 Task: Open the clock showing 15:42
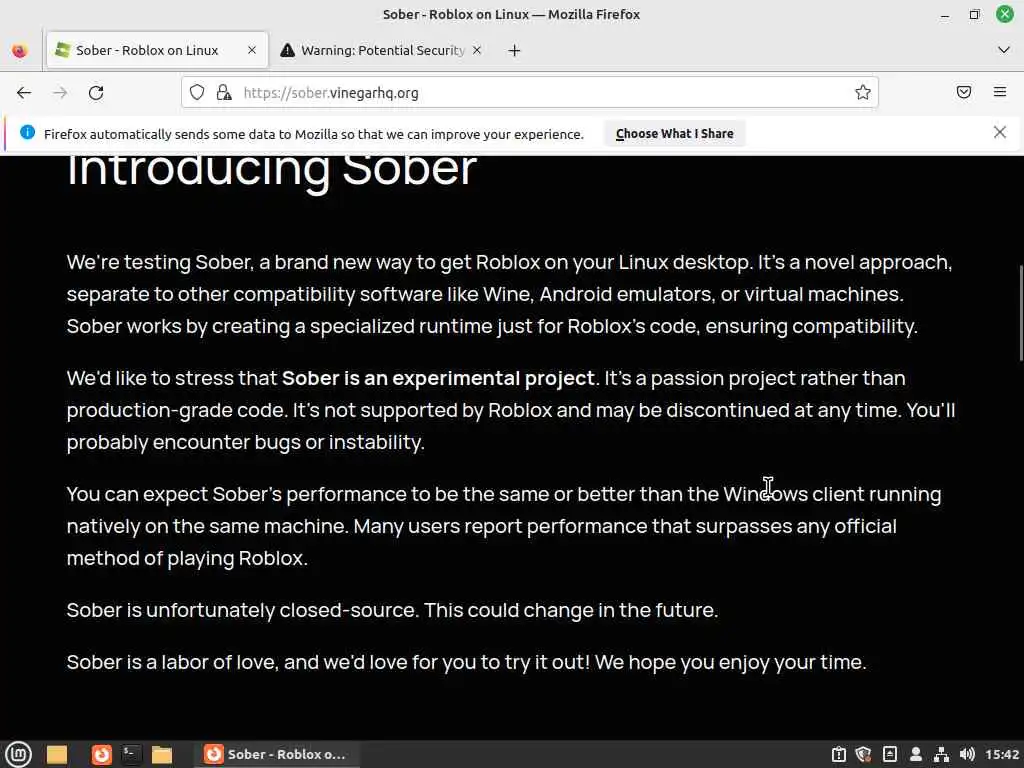pos(1002,754)
